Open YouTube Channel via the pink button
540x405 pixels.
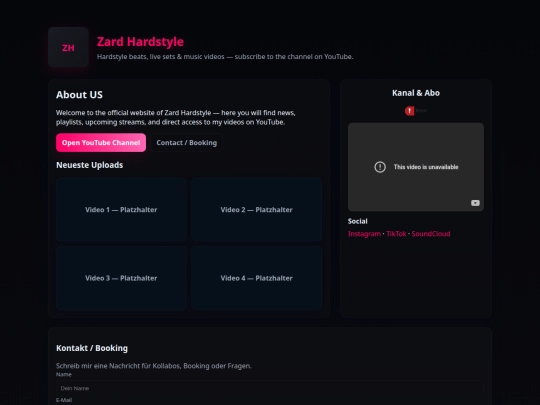(101, 143)
